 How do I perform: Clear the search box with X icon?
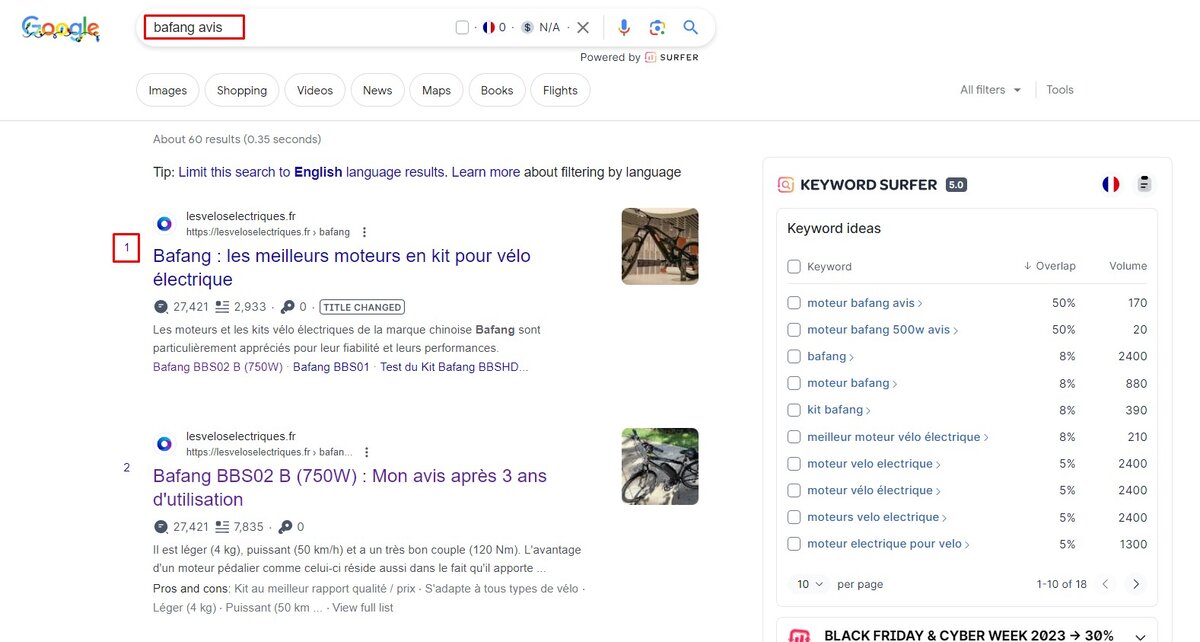583,28
